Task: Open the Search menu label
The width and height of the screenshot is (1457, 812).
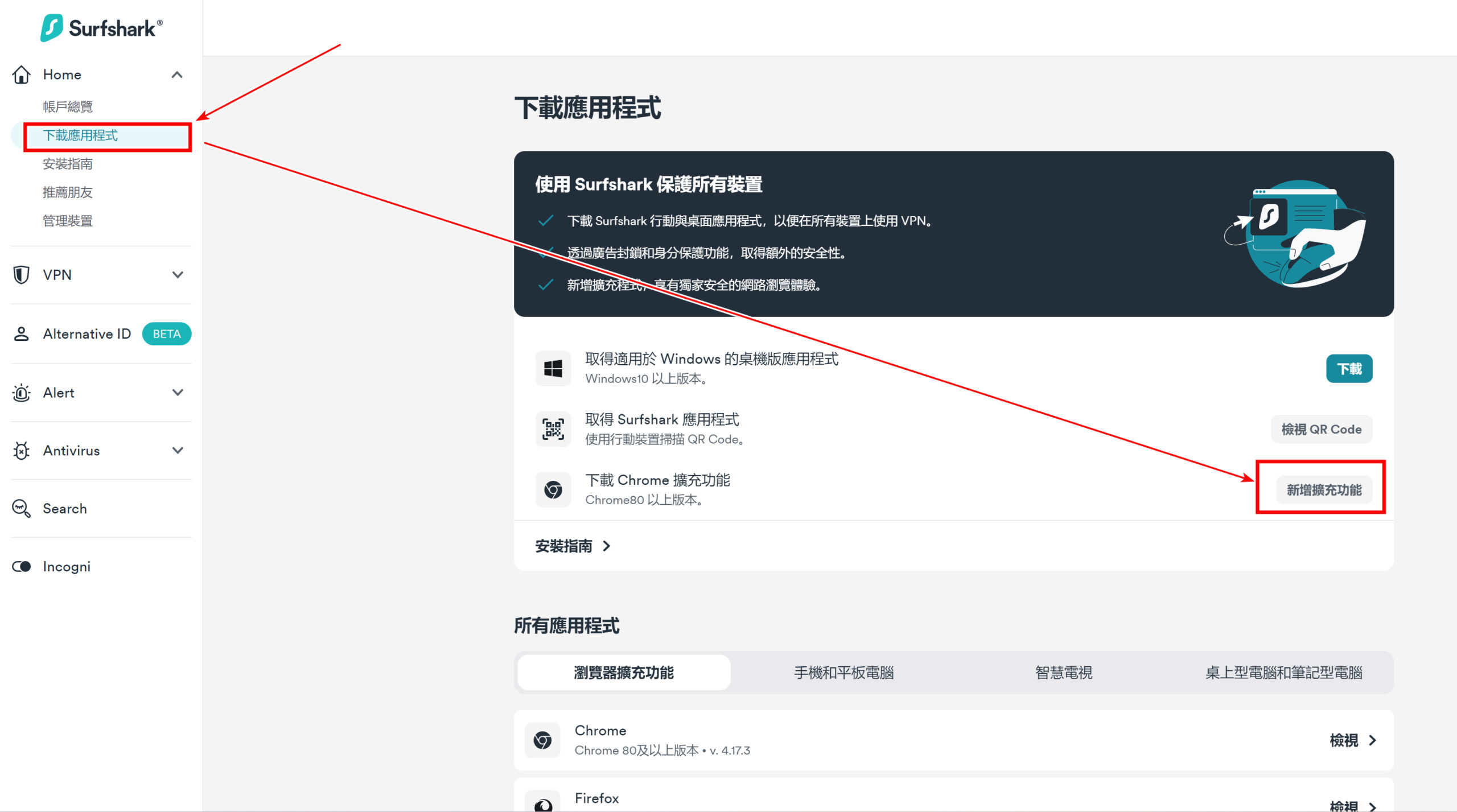Action: click(65, 509)
